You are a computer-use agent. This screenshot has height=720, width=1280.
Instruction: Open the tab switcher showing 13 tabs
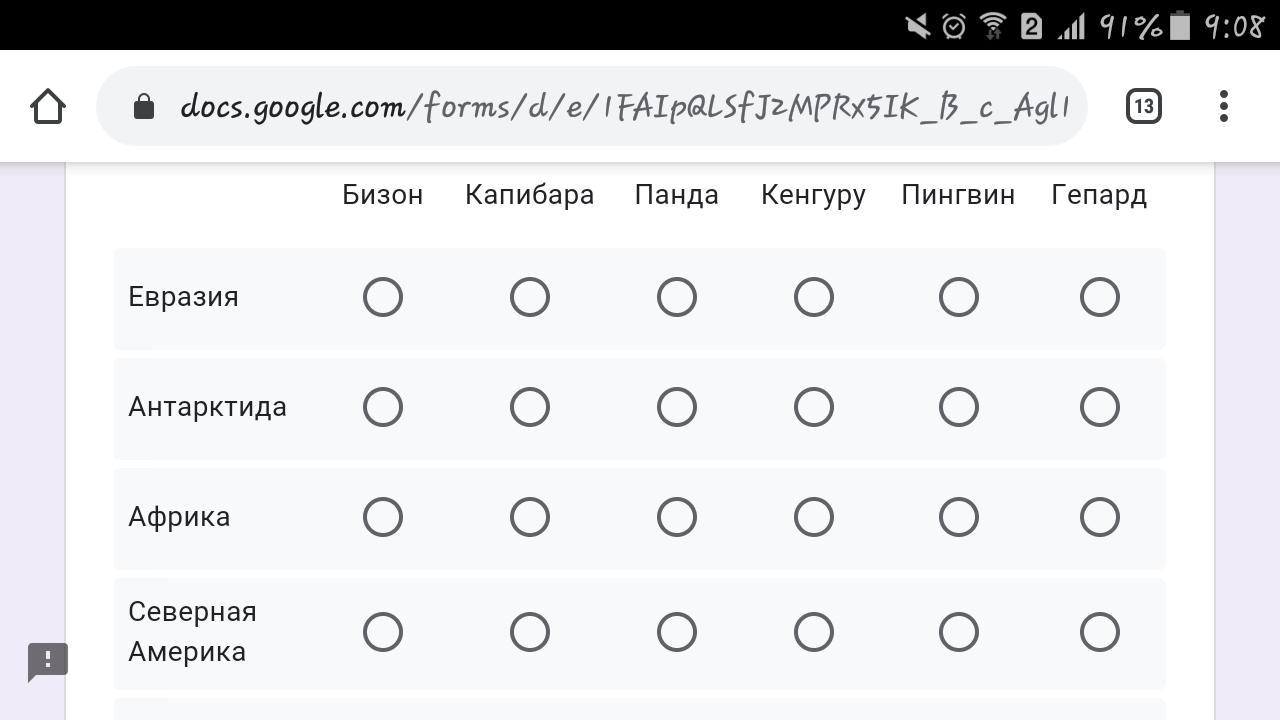coord(1143,106)
